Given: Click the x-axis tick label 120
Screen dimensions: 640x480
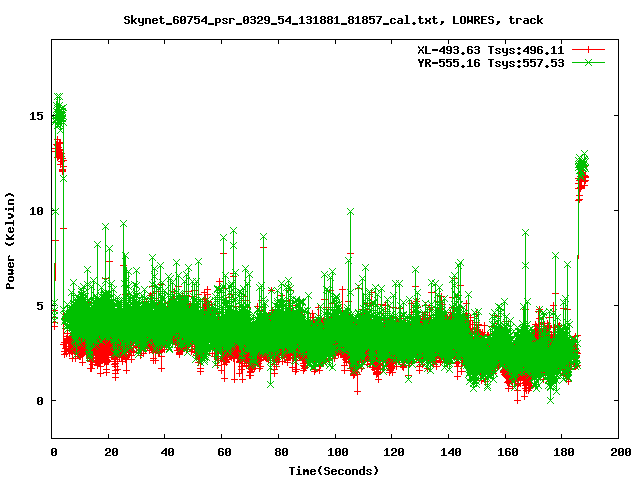Looking at the screenshot, I should tap(394, 452).
